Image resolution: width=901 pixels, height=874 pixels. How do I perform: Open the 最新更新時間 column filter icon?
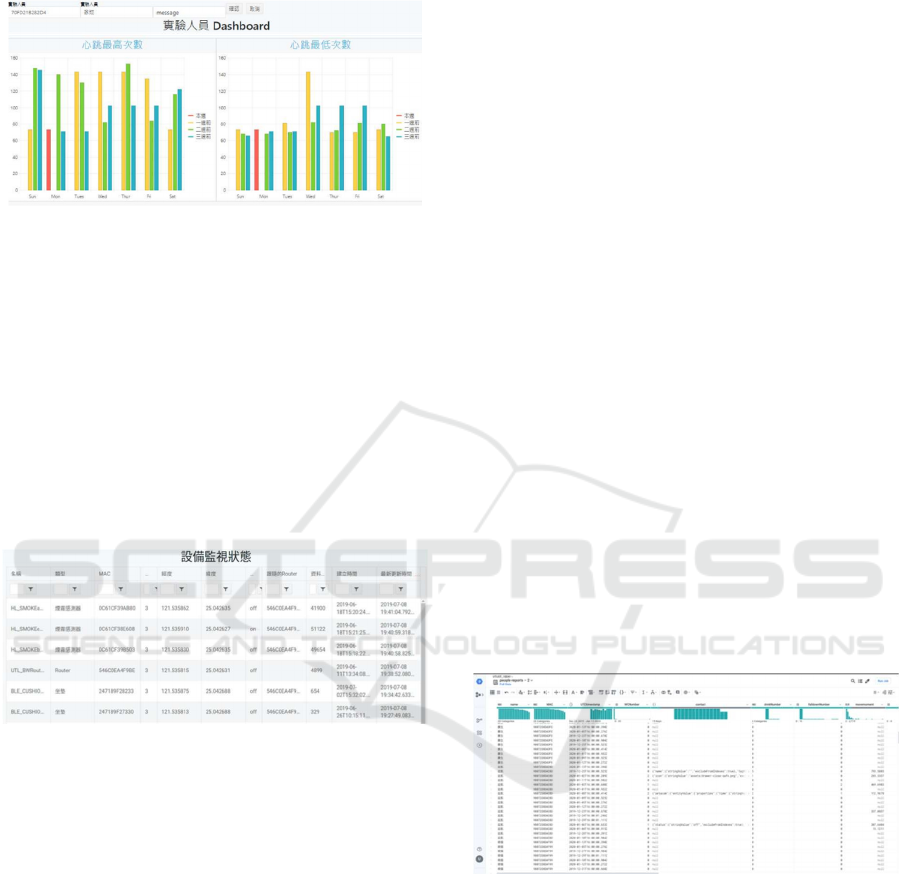coord(401,589)
